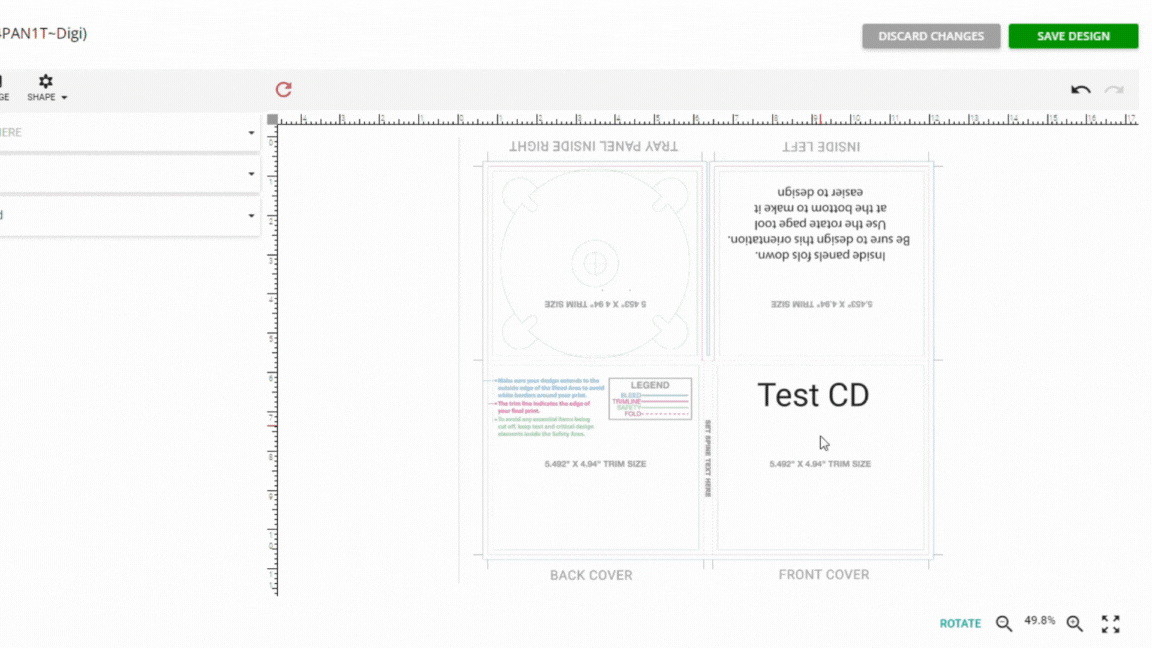Viewport: 1152px width, 648px height.
Task: Click the gray square at ruler origin
Action: pos(272,120)
